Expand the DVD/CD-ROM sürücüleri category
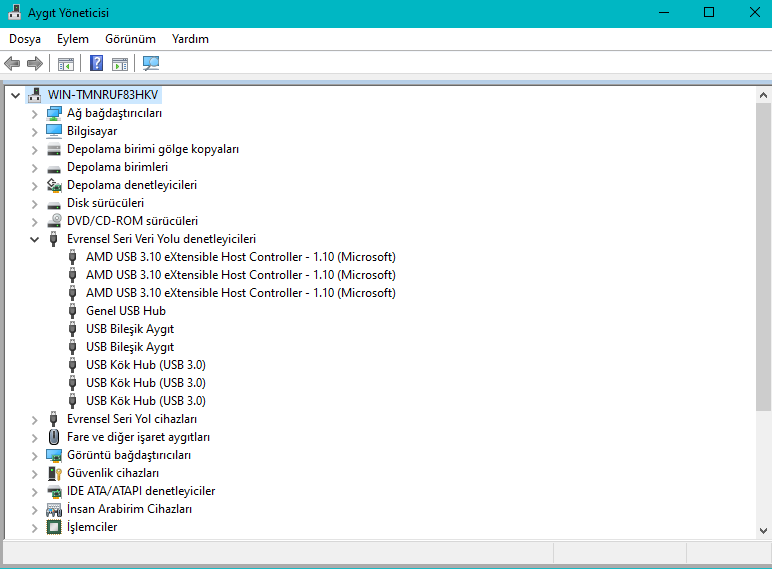Image resolution: width=772 pixels, height=569 pixels. click(x=34, y=222)
